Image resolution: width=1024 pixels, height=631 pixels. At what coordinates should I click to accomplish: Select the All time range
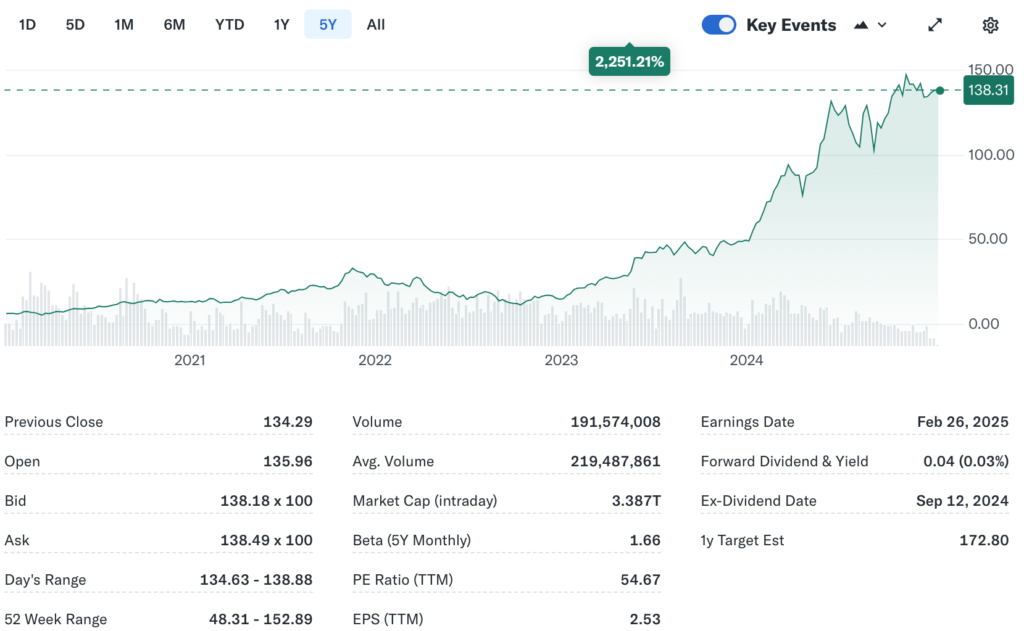tap(375, 24)
